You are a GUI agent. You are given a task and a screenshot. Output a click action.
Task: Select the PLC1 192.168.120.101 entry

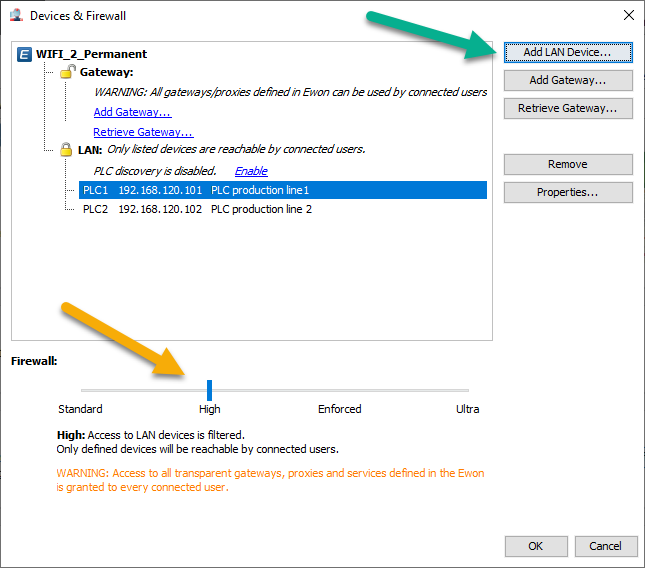point(283,190)
